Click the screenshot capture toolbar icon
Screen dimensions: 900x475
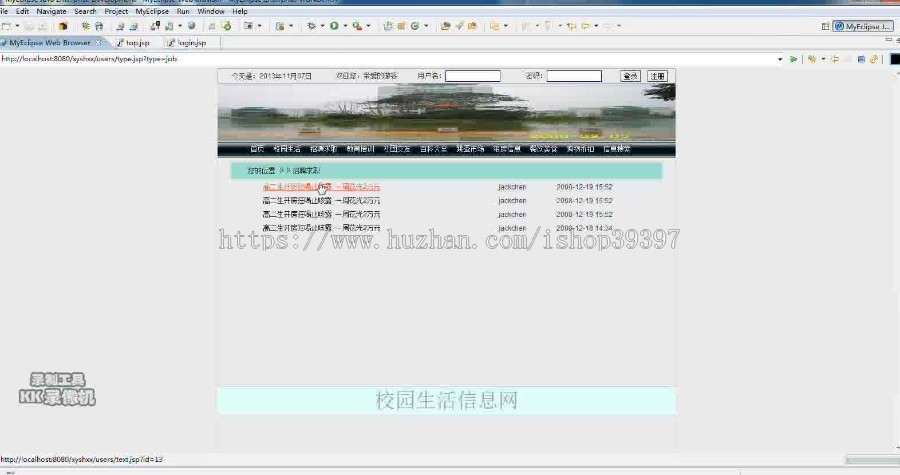point(248,26)
